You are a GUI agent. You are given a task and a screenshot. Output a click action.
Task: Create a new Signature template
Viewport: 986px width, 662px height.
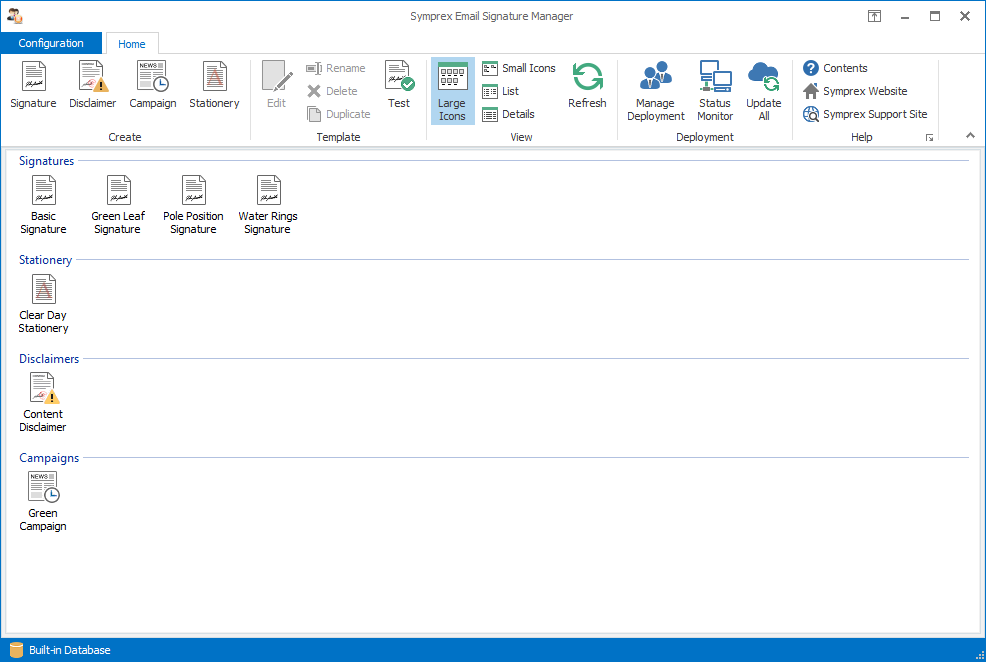[x=33, y=86]
